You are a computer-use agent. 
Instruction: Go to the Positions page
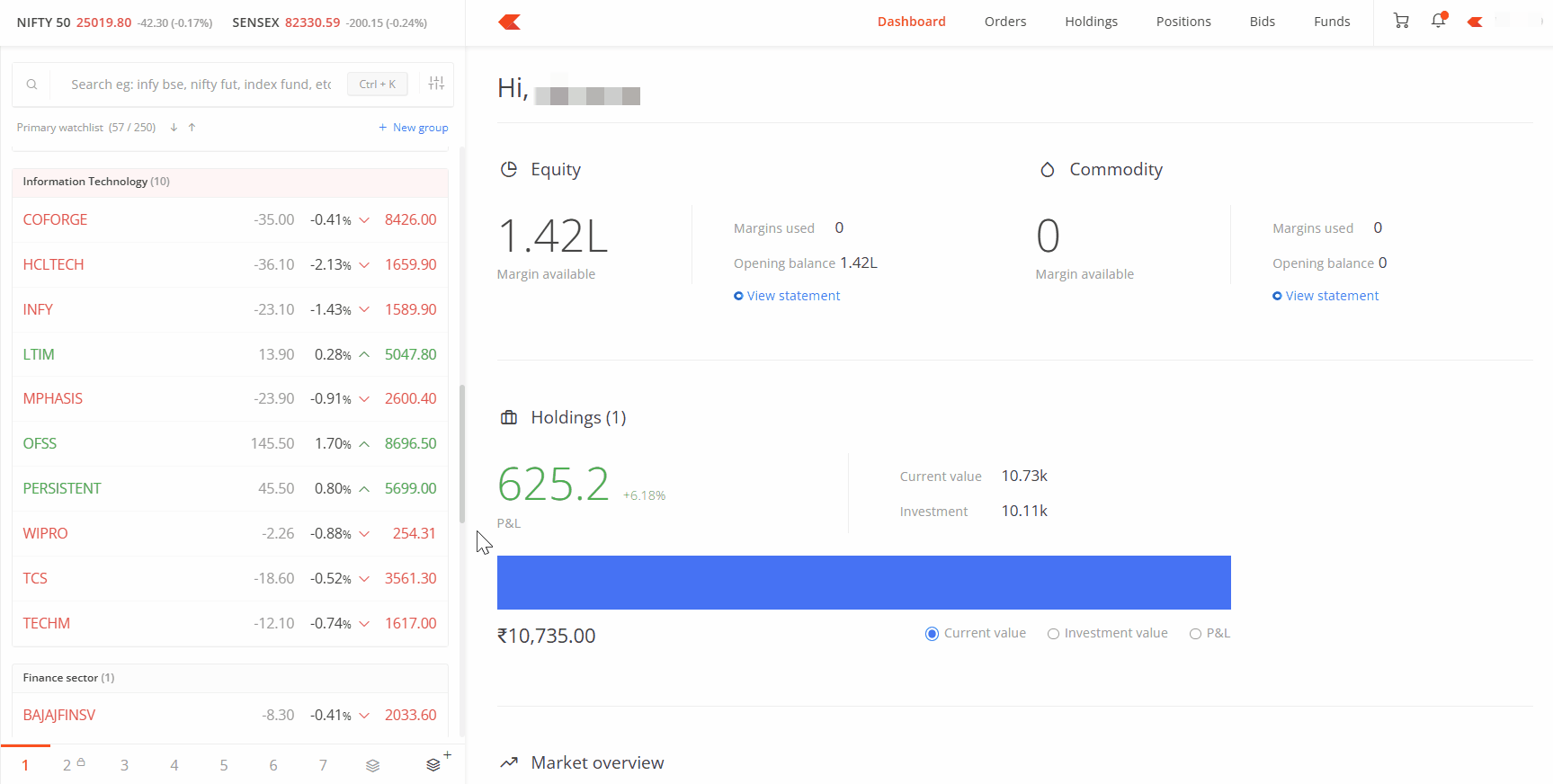point(1183,22)
